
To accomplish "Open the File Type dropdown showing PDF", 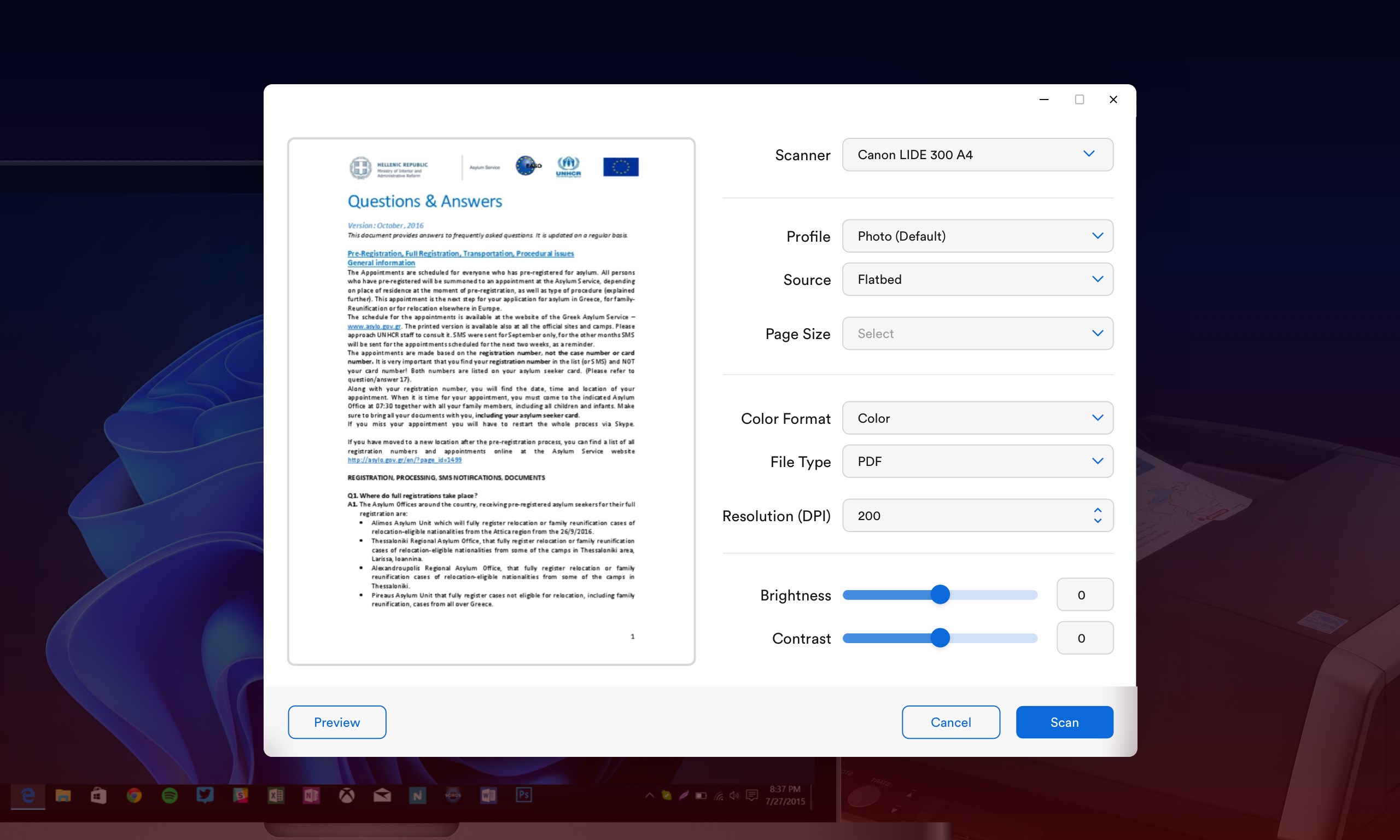I will [x=977, y=462].
